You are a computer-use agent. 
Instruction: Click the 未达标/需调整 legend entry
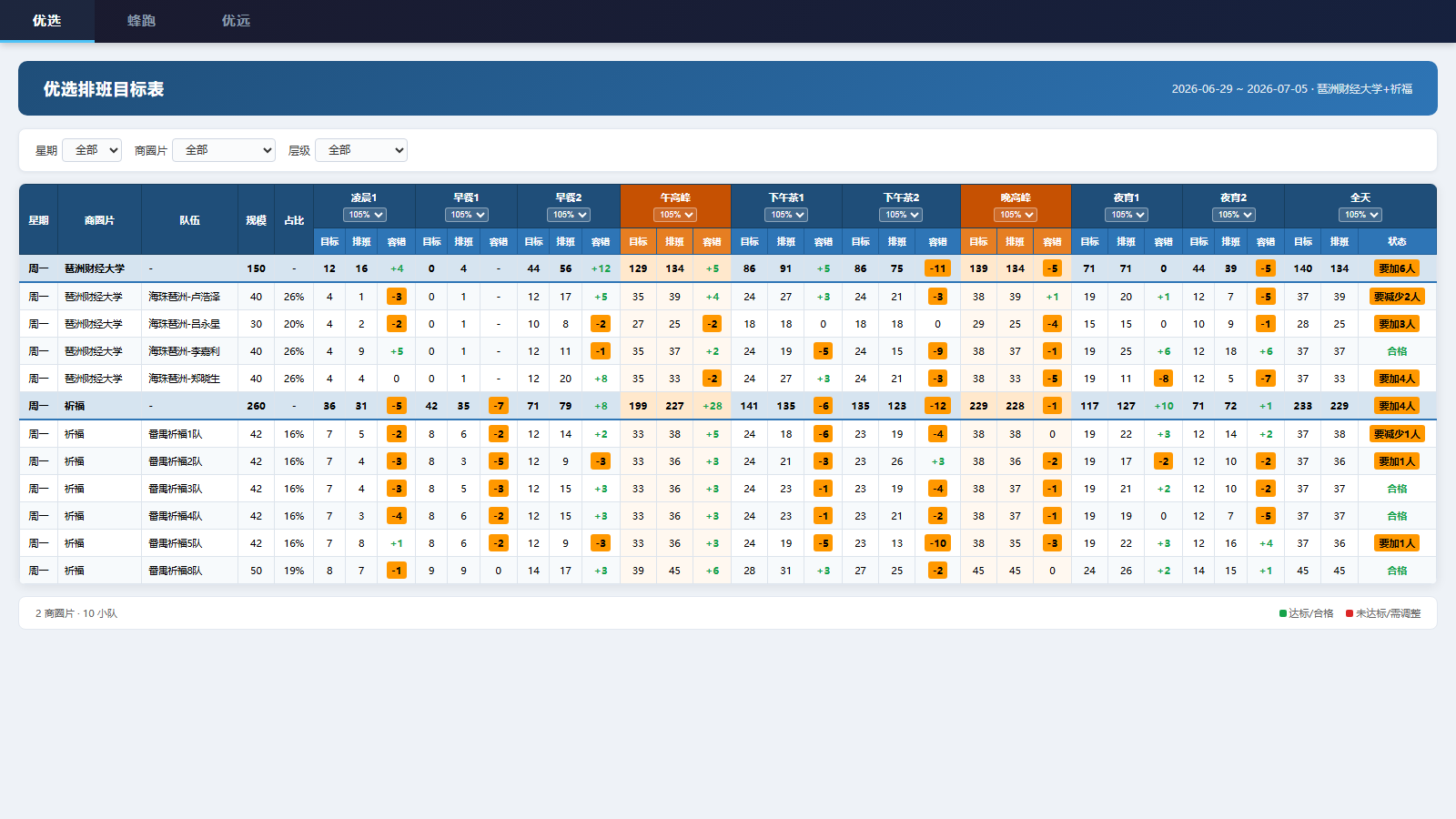click(1383, 613)
